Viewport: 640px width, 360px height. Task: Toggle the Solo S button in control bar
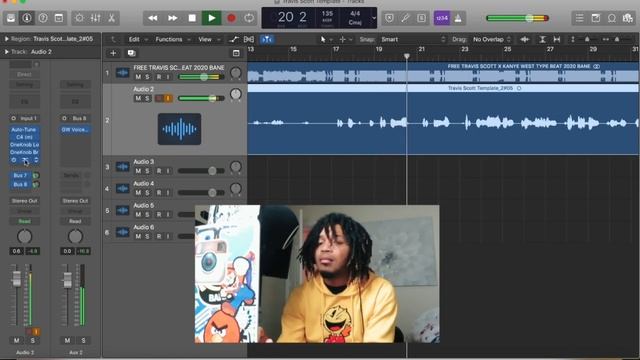421,18
